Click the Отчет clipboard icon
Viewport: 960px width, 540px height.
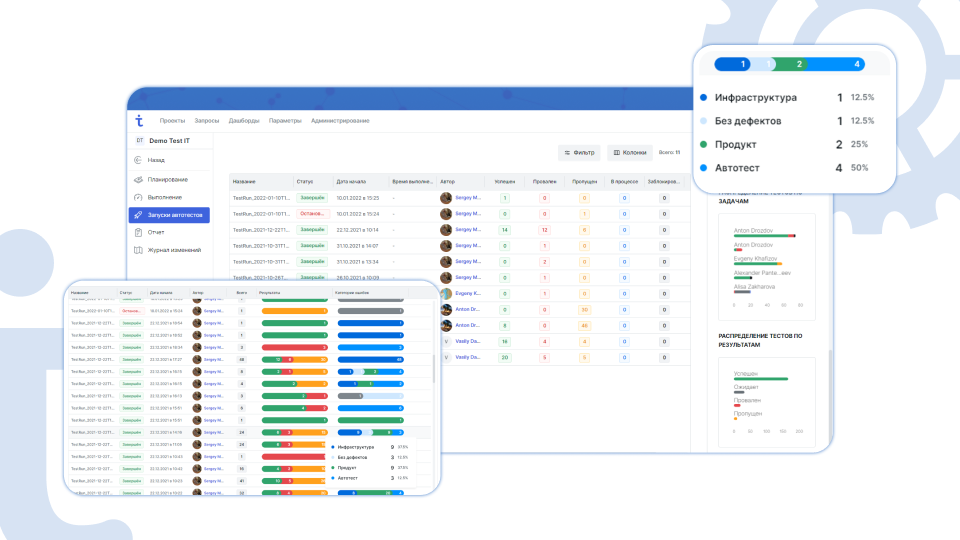click(x=138, y=232)
